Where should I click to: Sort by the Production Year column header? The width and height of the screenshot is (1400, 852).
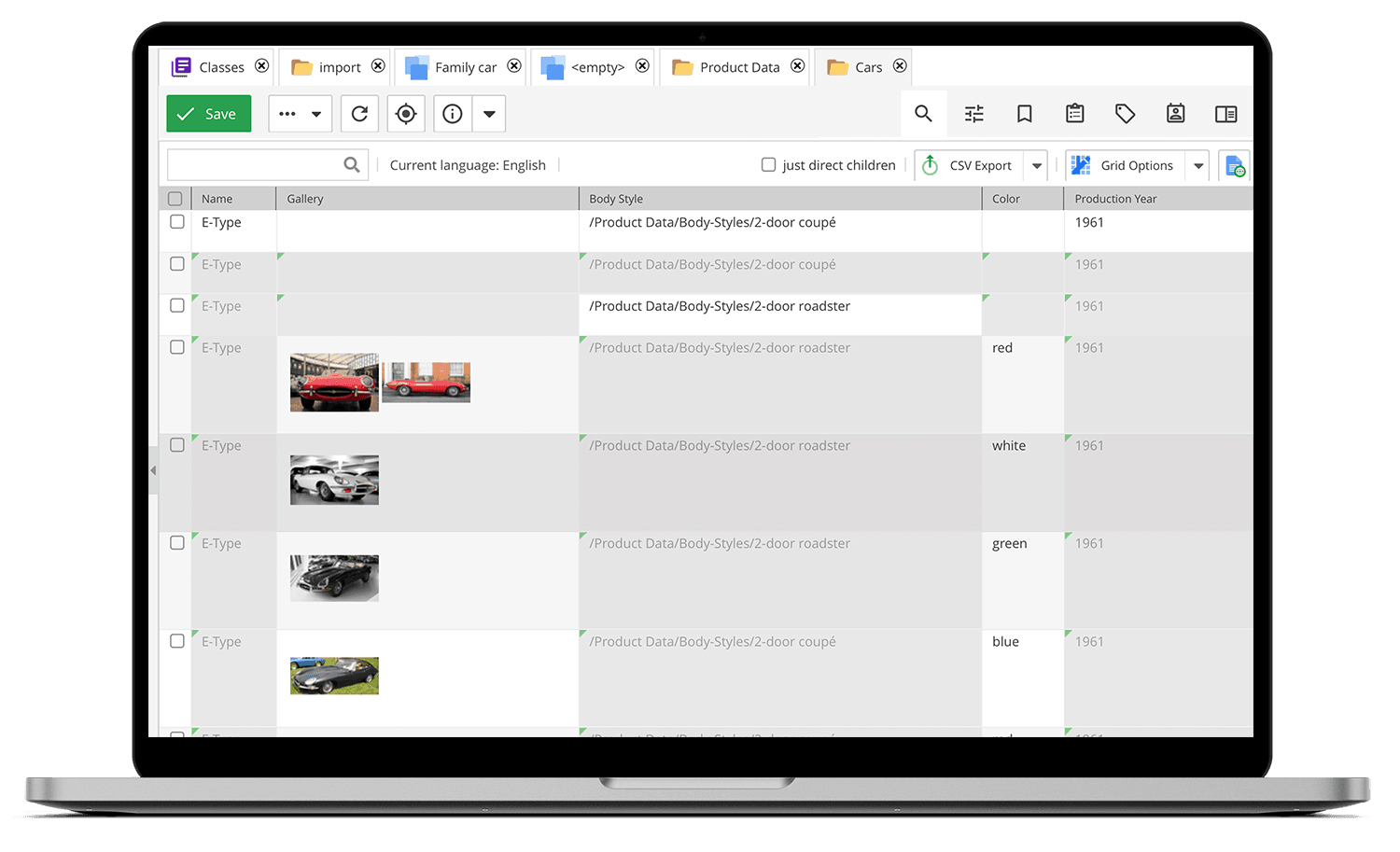click(x=1115, y=199)
